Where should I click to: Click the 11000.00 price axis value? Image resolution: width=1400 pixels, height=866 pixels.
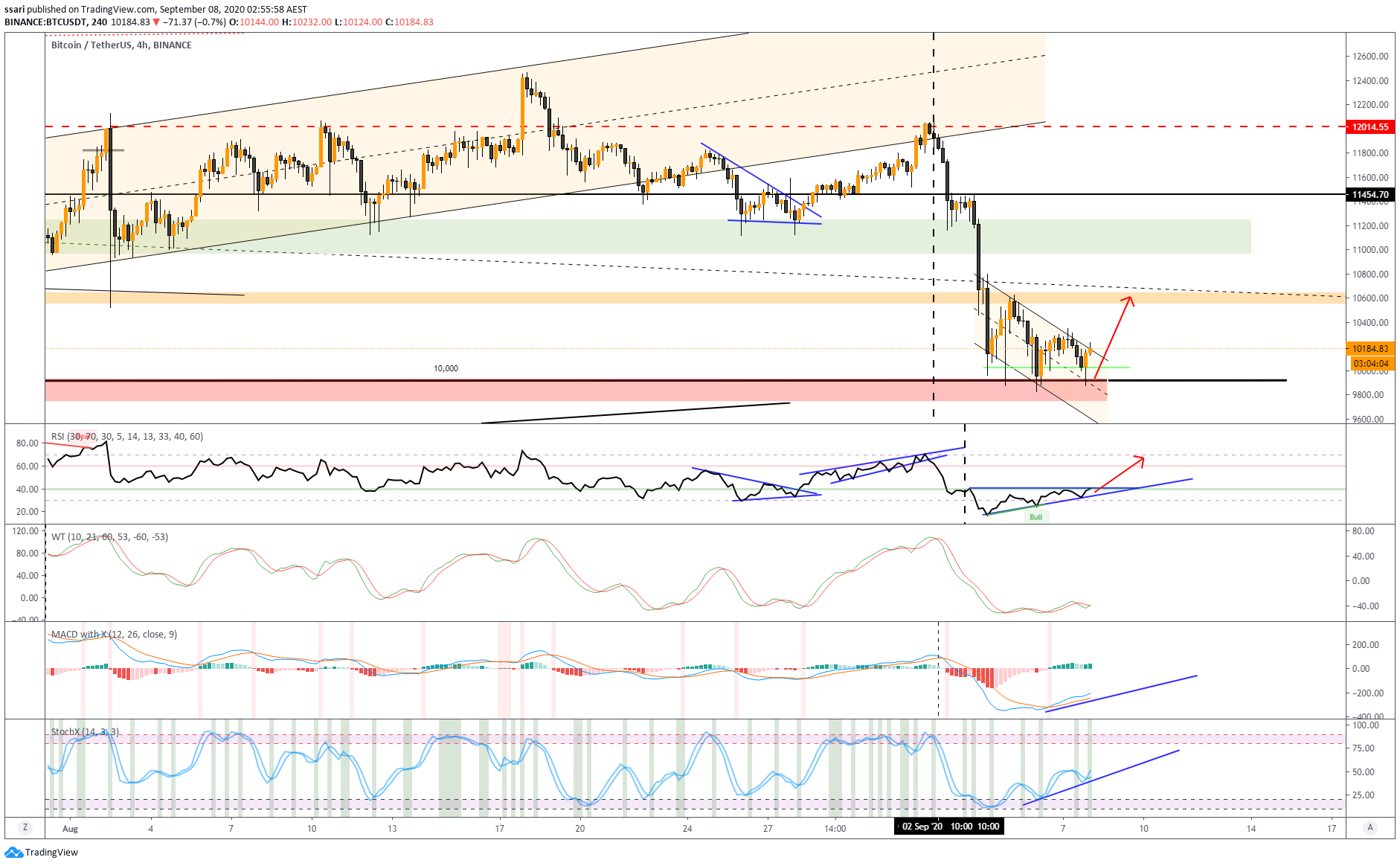click(x=1370, y=250)
